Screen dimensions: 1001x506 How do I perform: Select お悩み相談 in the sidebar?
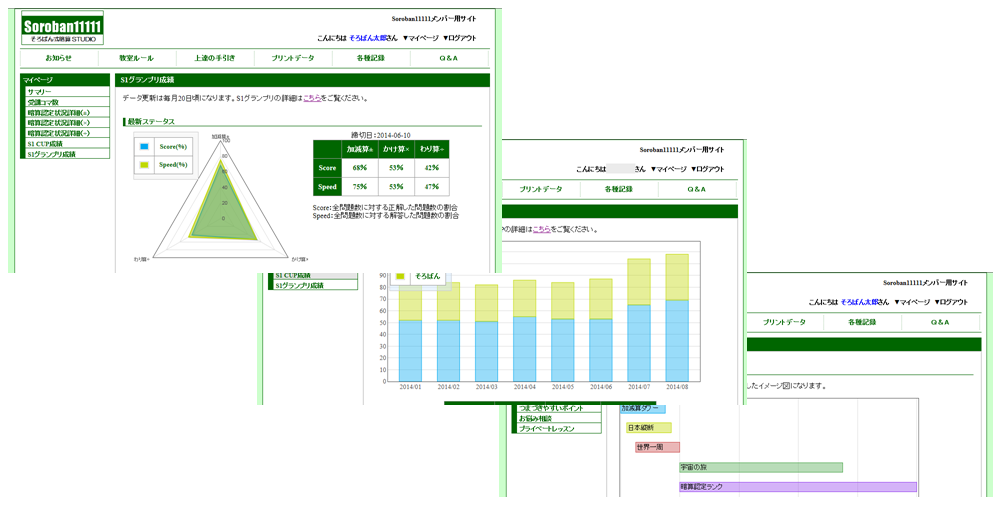[536, 418]
